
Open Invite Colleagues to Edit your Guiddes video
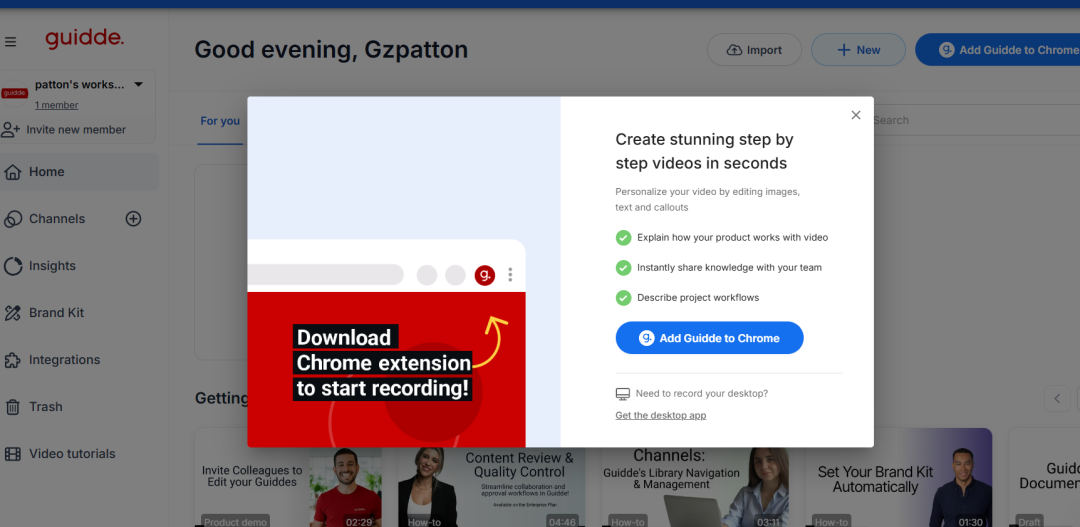click(x=288, y=477)
